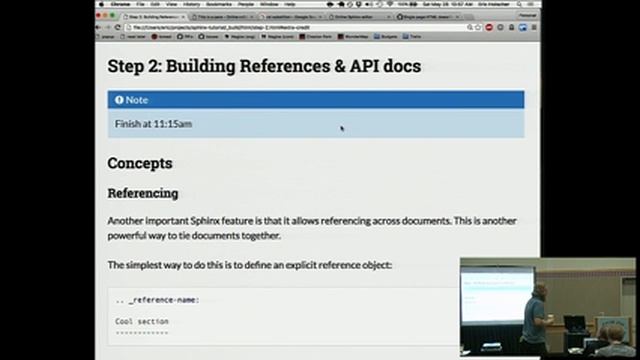
Task: Click the Concepts heading
Action: click(140, 163)
